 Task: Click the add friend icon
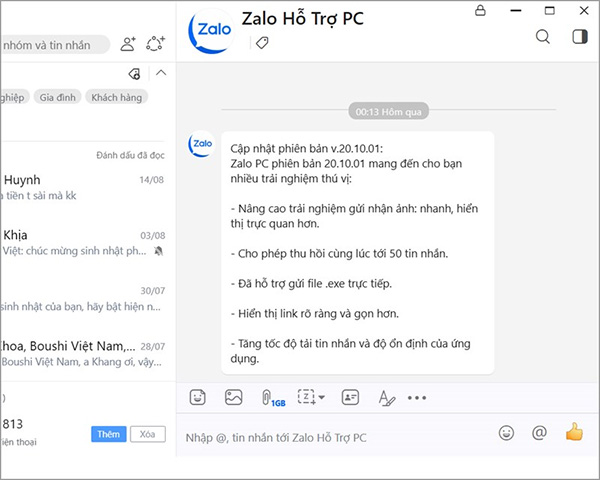coord(128,44)
